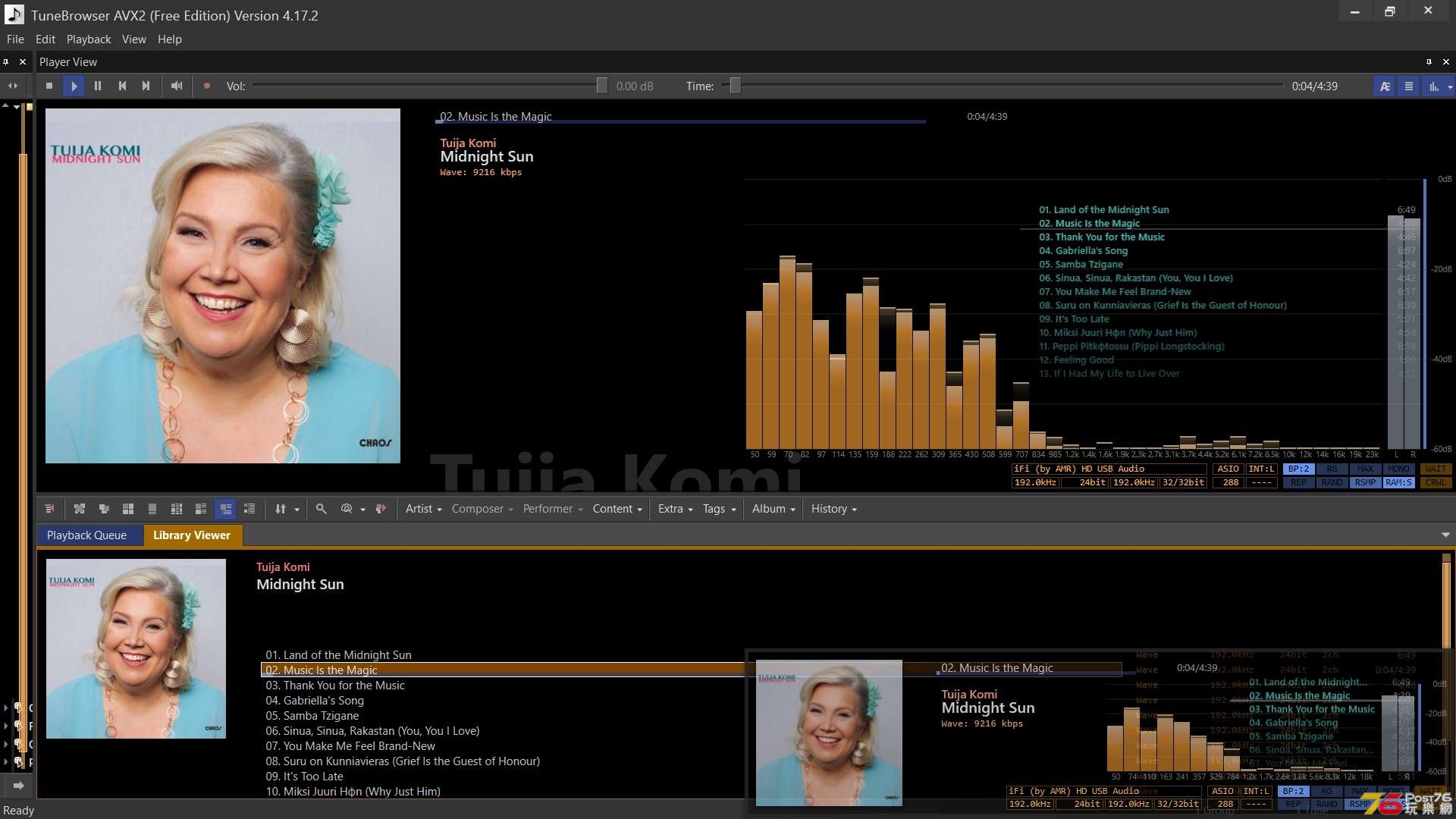This screenshot has width=1456, height=819.
Task: Select '05. Samba Tzigane' in library list
Action: click(x=312, y=716)
